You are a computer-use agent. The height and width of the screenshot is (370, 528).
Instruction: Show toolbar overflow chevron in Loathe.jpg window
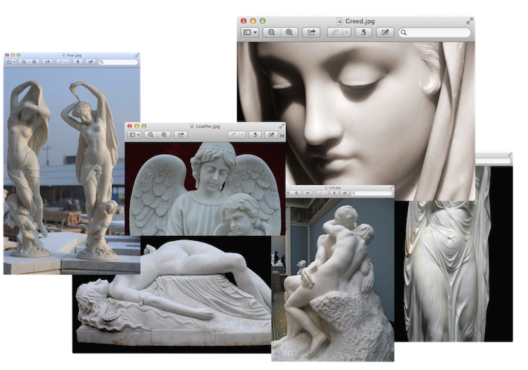(282, 135)
